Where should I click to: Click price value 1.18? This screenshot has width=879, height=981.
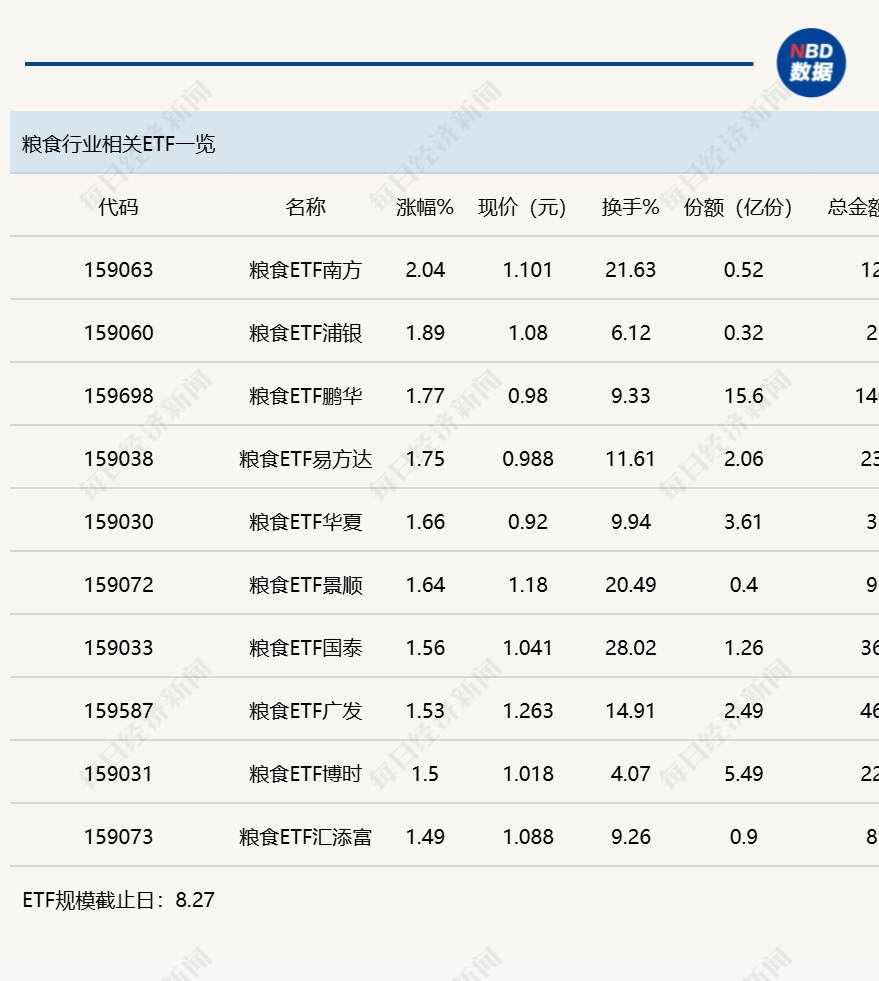pos(527,585)
